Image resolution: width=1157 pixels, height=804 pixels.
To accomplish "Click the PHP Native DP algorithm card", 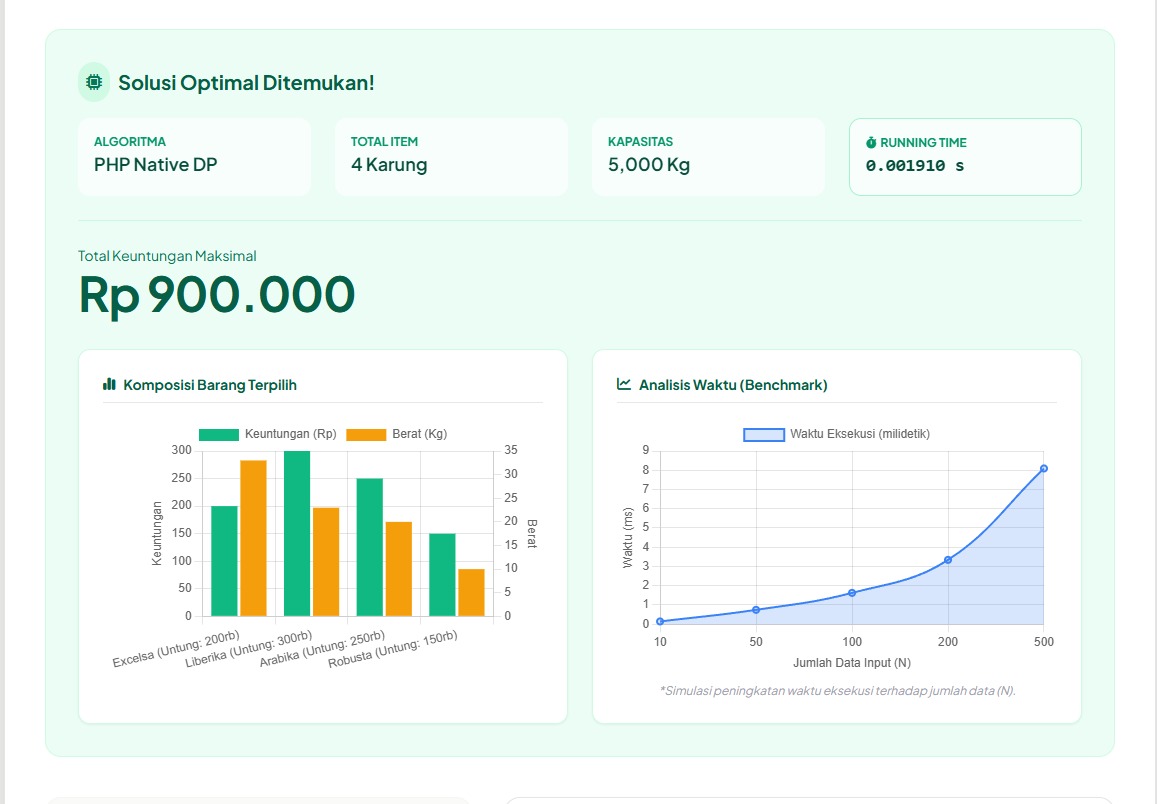I will (x=194, y=156).
